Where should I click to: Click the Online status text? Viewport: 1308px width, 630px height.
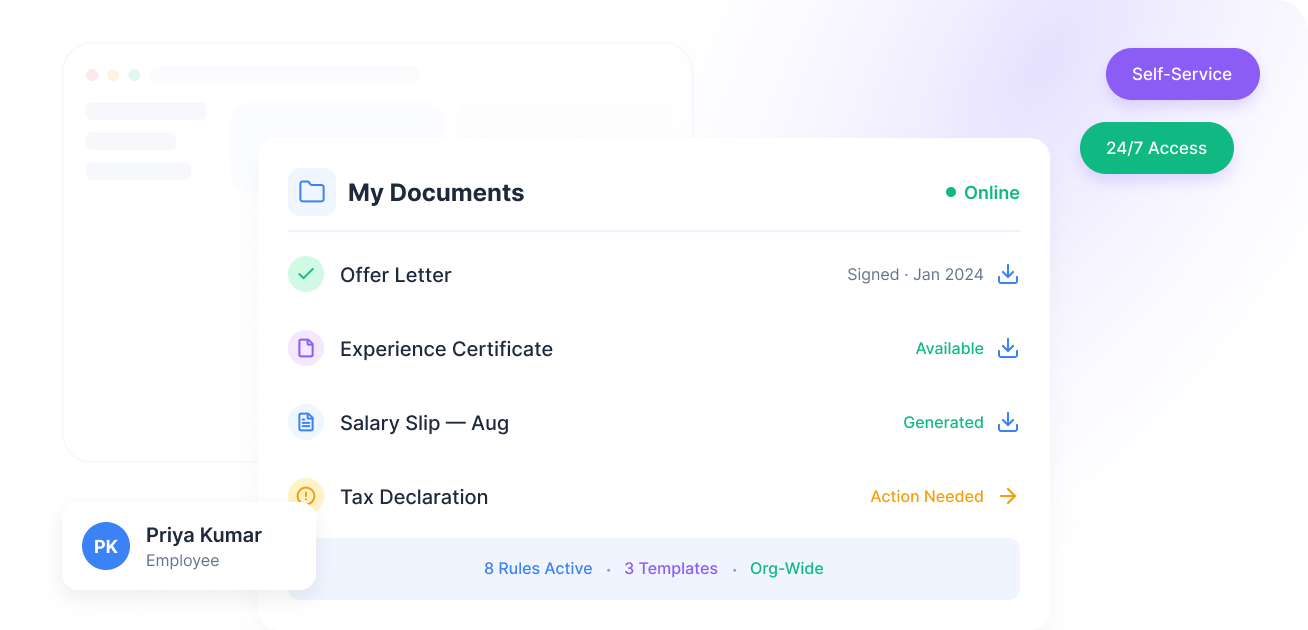point(992,192)
